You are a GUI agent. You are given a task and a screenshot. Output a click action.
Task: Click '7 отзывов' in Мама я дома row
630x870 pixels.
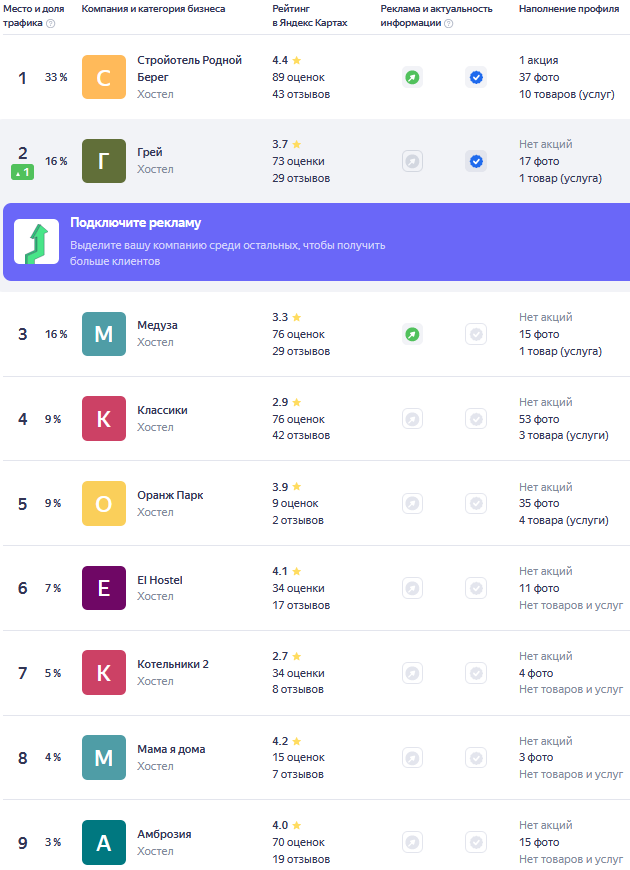(298, 775)
